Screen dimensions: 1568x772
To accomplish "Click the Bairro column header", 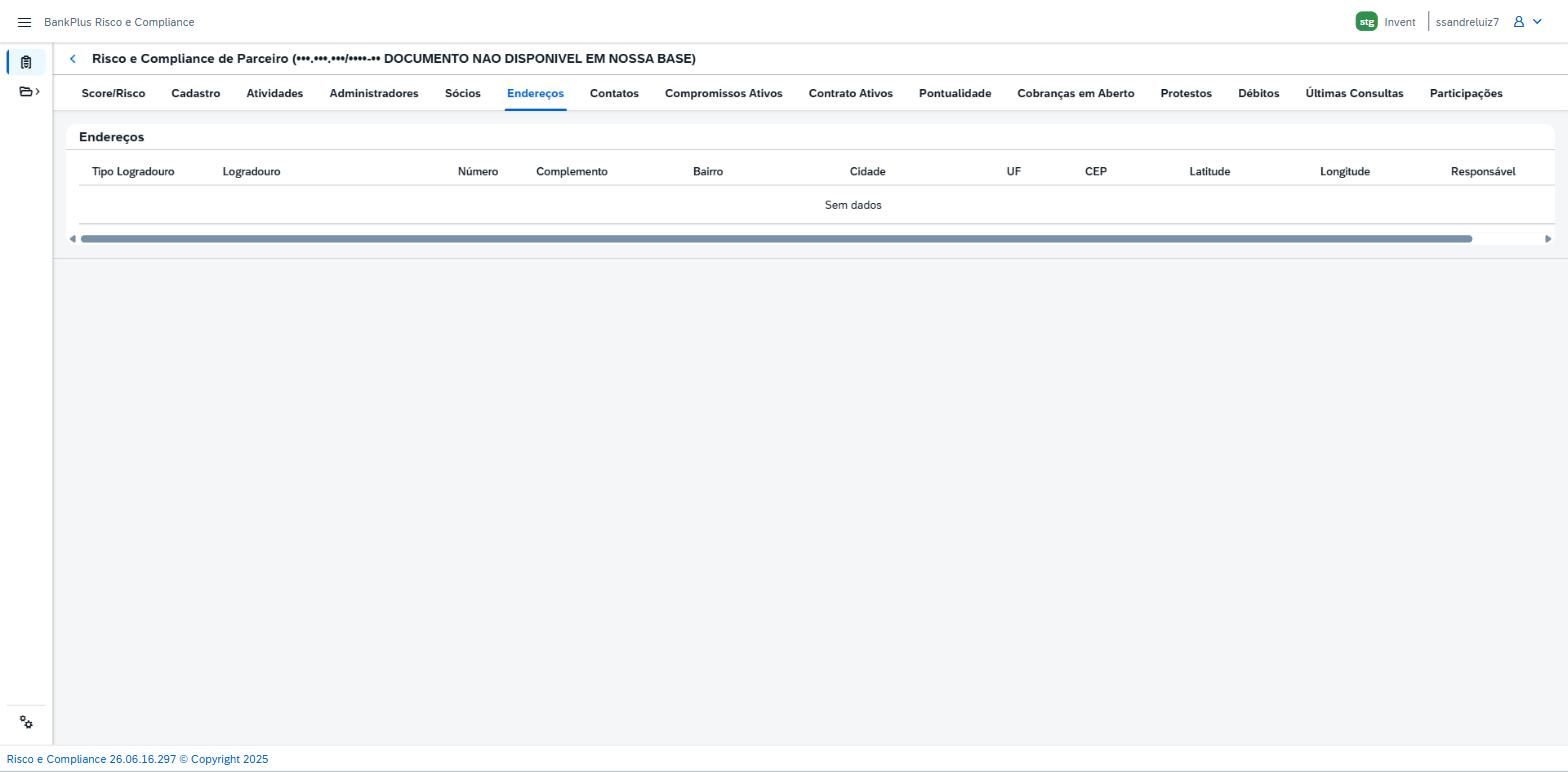I will pyautogui.click(x=708, y=172).
